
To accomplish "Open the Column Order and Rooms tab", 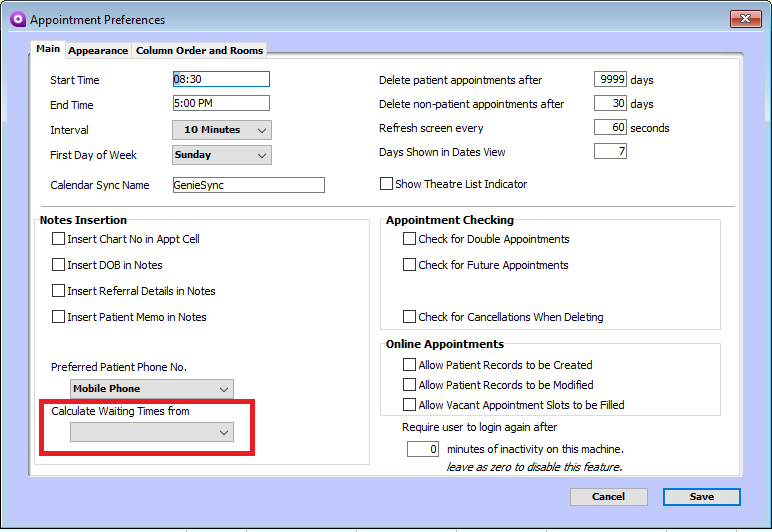I will click(199, 50).
